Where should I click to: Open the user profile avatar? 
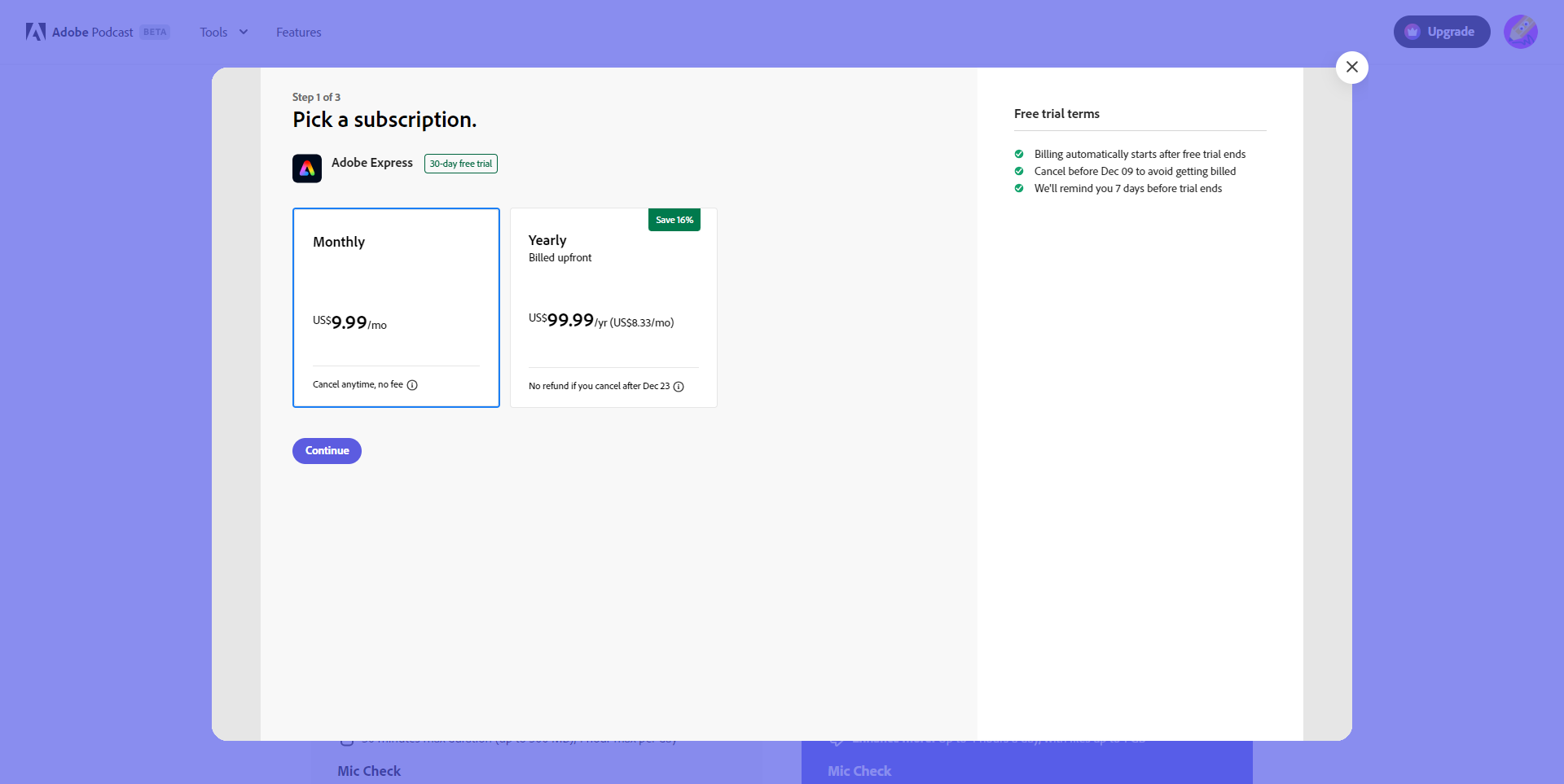click(x=1520, y=32)
